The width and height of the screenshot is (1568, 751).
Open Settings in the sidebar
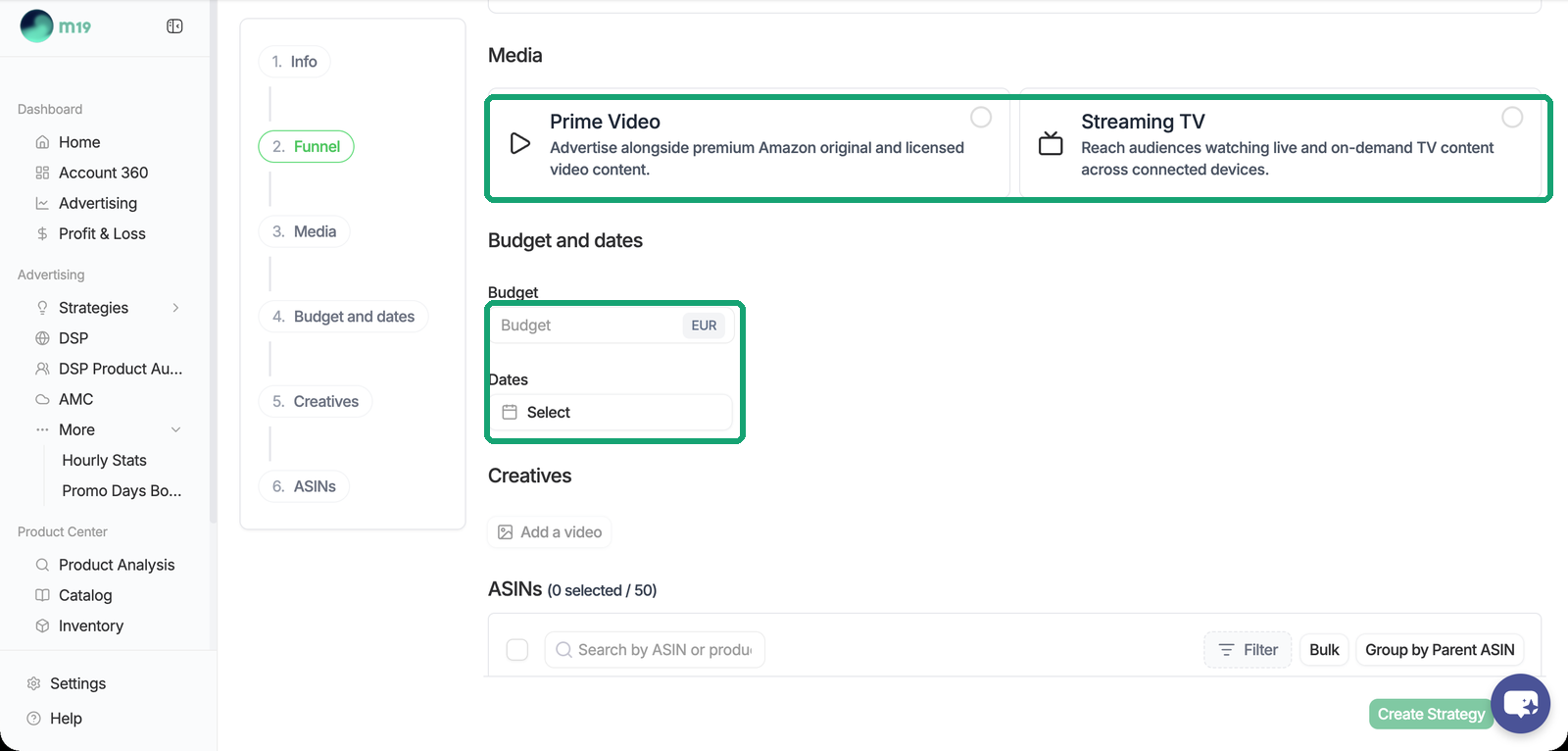pos(77,683)
